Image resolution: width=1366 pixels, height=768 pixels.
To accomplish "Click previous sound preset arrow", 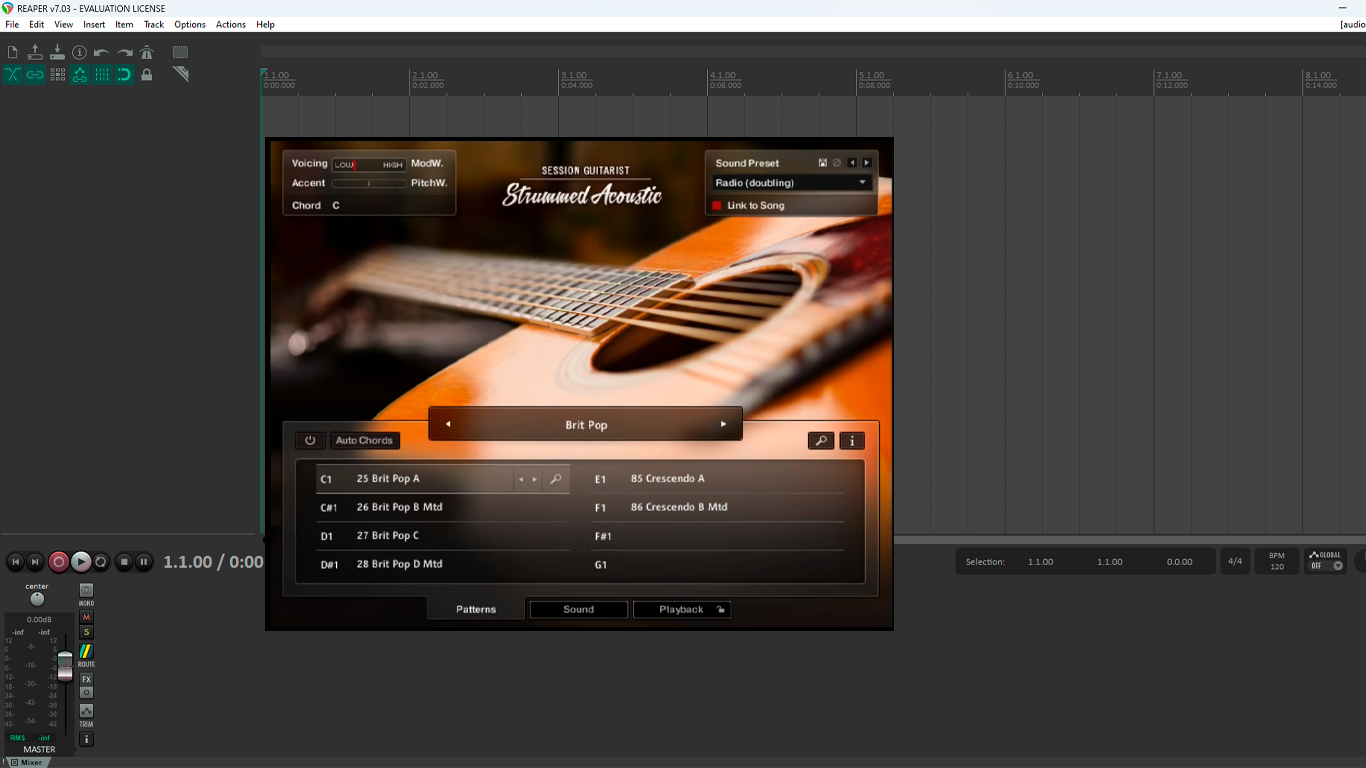I will 852,163.
